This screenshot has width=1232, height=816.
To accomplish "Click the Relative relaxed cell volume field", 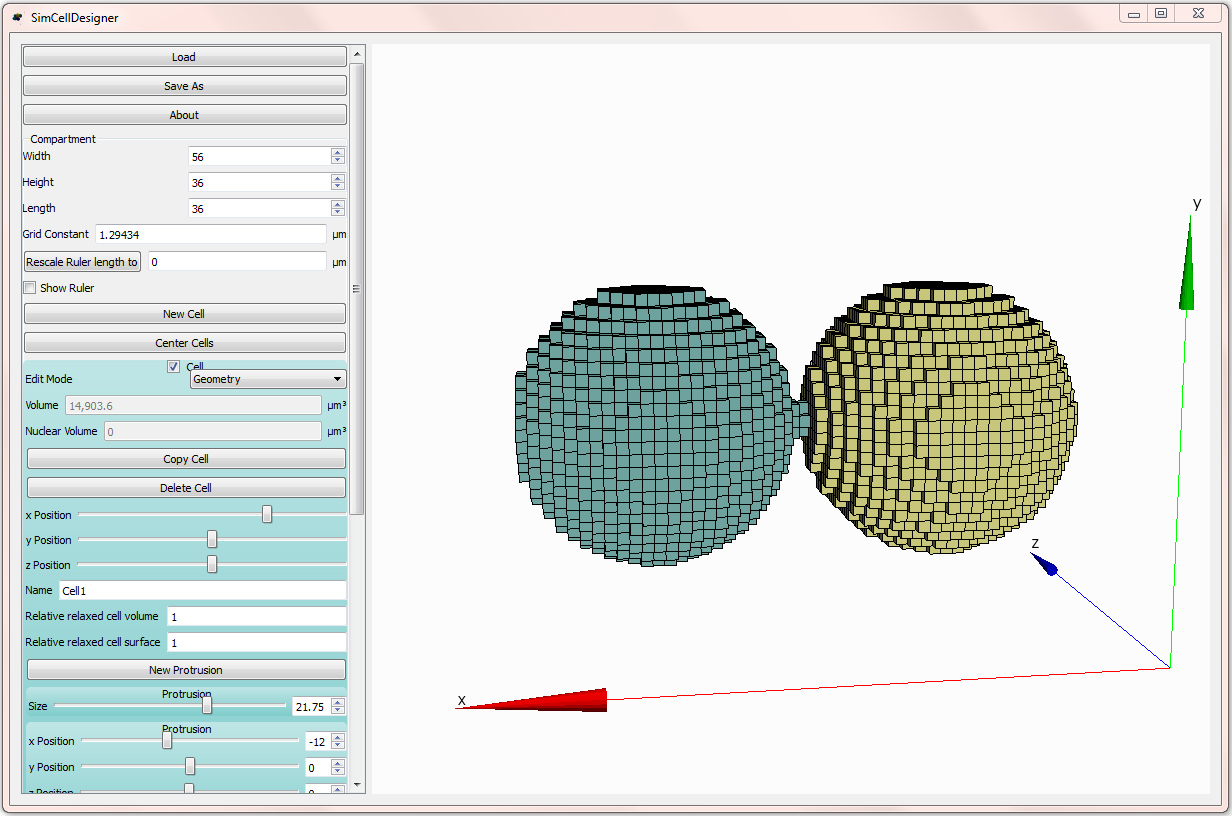I will pos(257,617).
